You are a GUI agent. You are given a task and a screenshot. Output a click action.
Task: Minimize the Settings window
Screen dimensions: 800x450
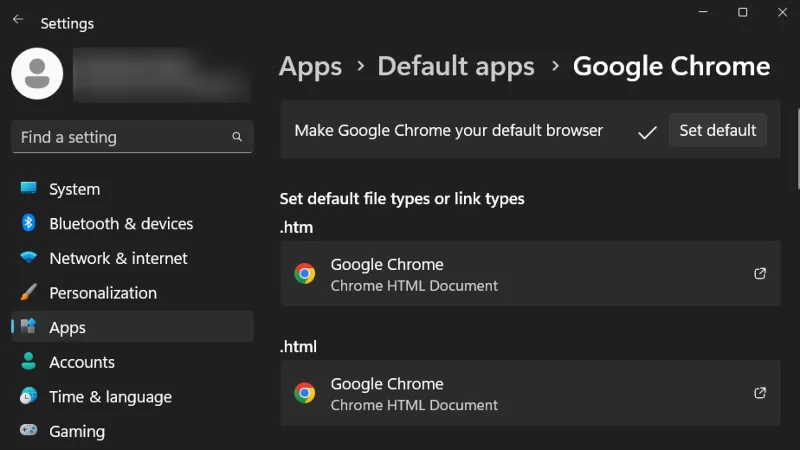[x=703, y=12]
